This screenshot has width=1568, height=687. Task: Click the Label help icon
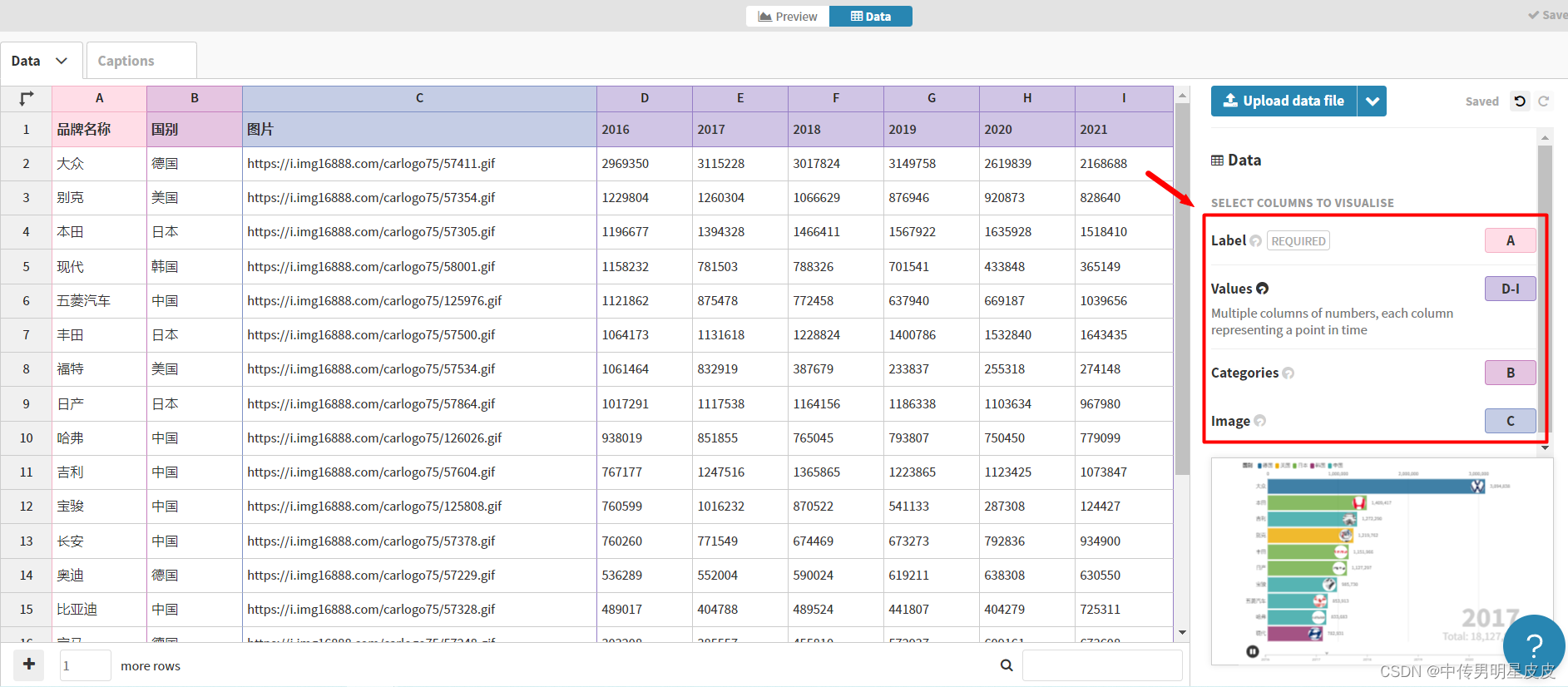click(1256, 241)
